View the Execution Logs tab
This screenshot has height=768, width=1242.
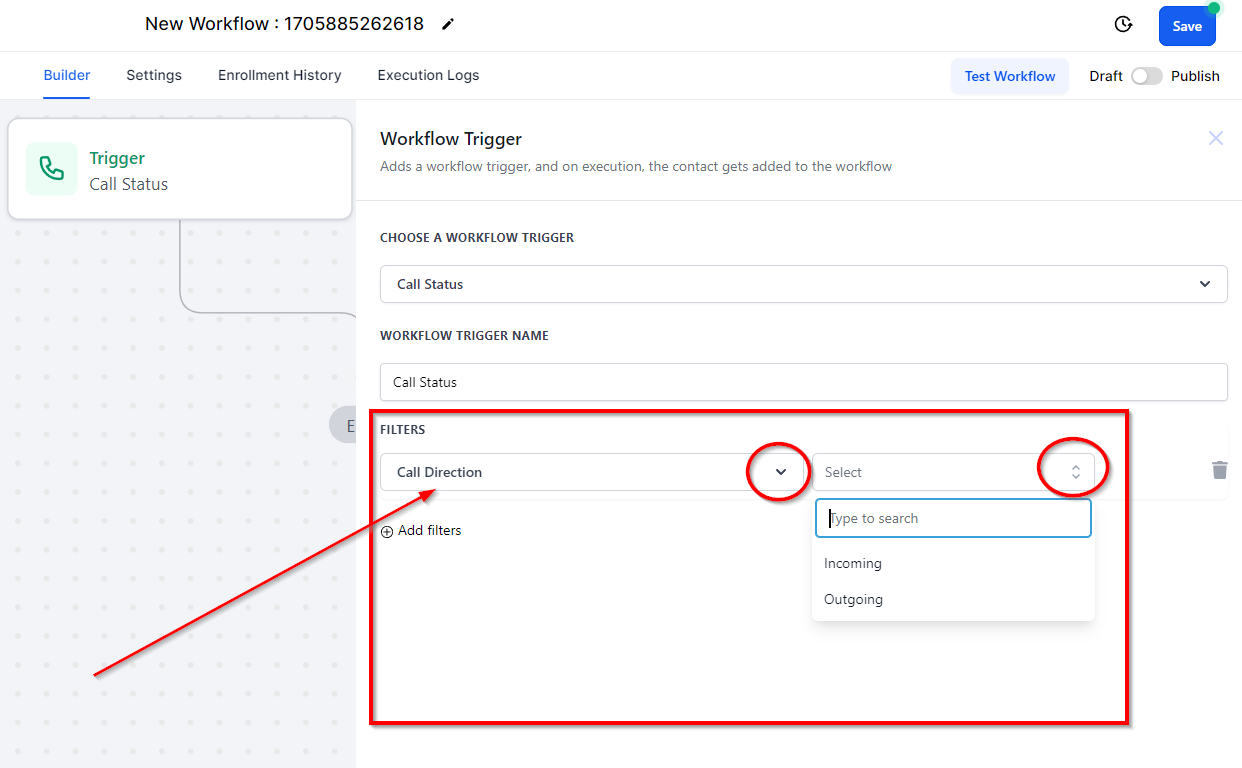(428, 75)
